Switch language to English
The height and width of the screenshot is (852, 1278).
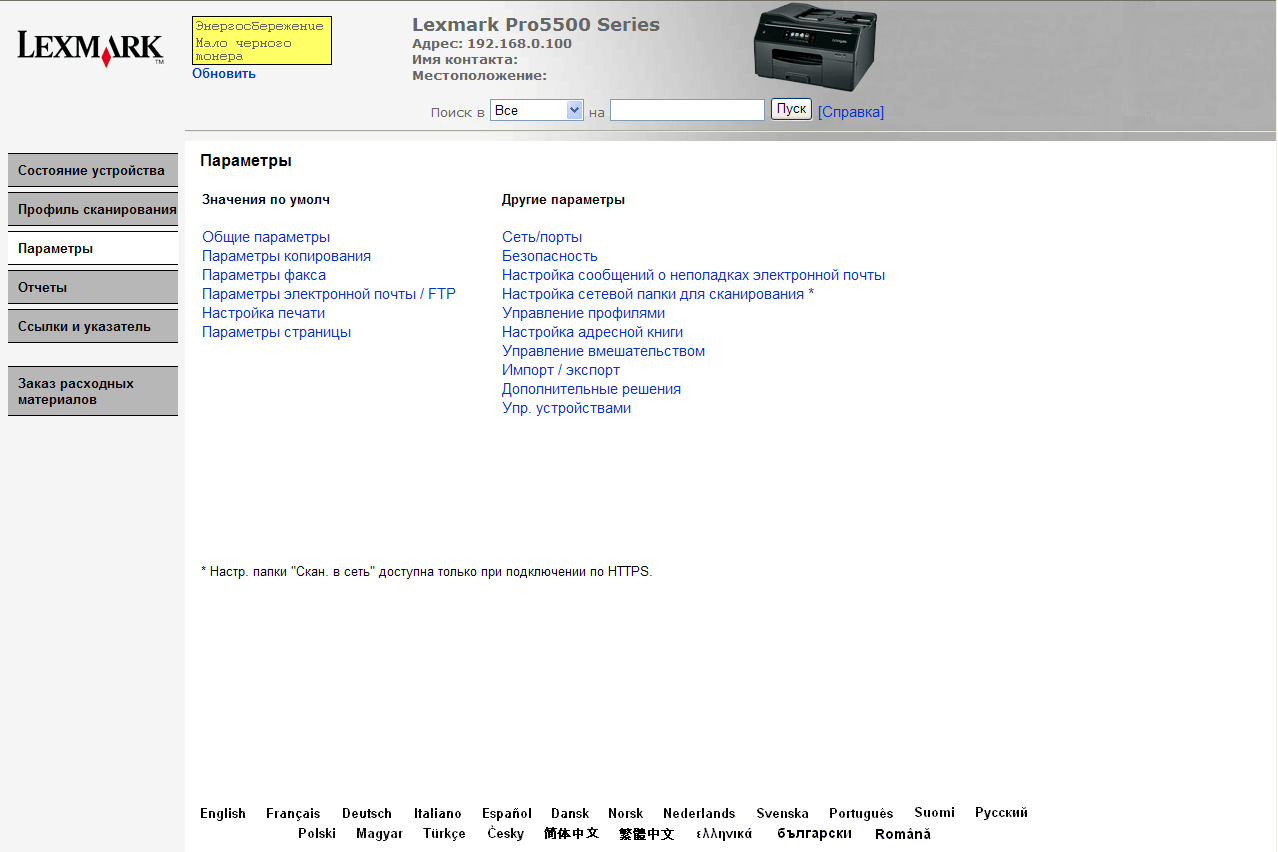pos(223,813)
